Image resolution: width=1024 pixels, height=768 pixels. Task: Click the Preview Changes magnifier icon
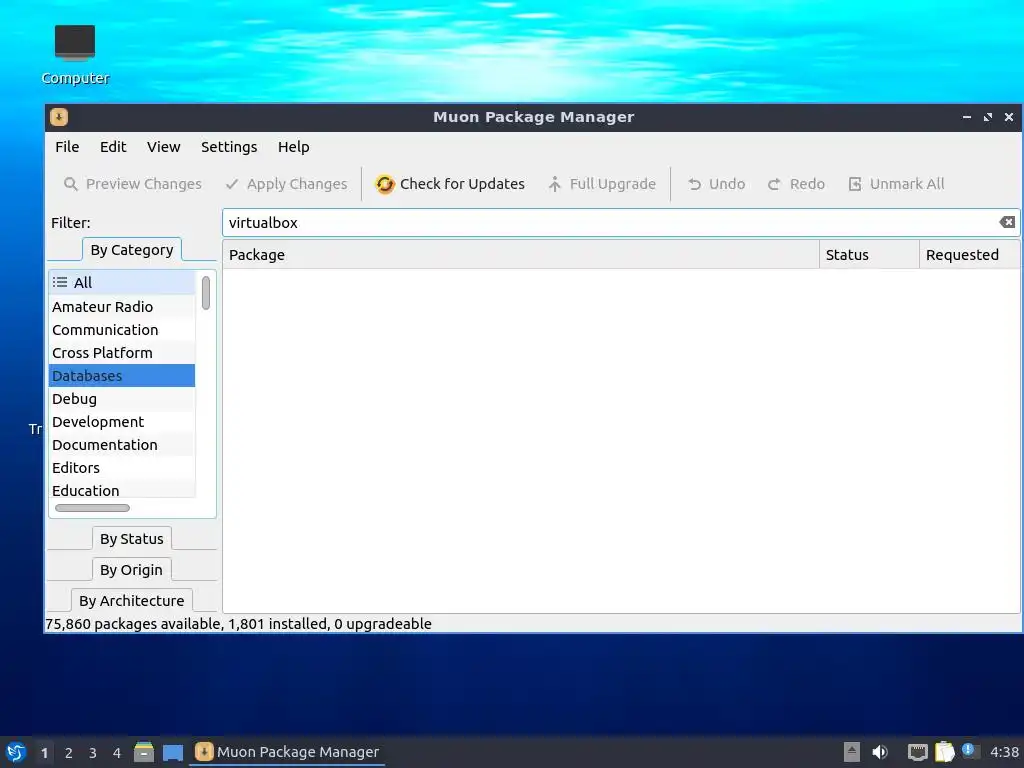click(71, 184)
